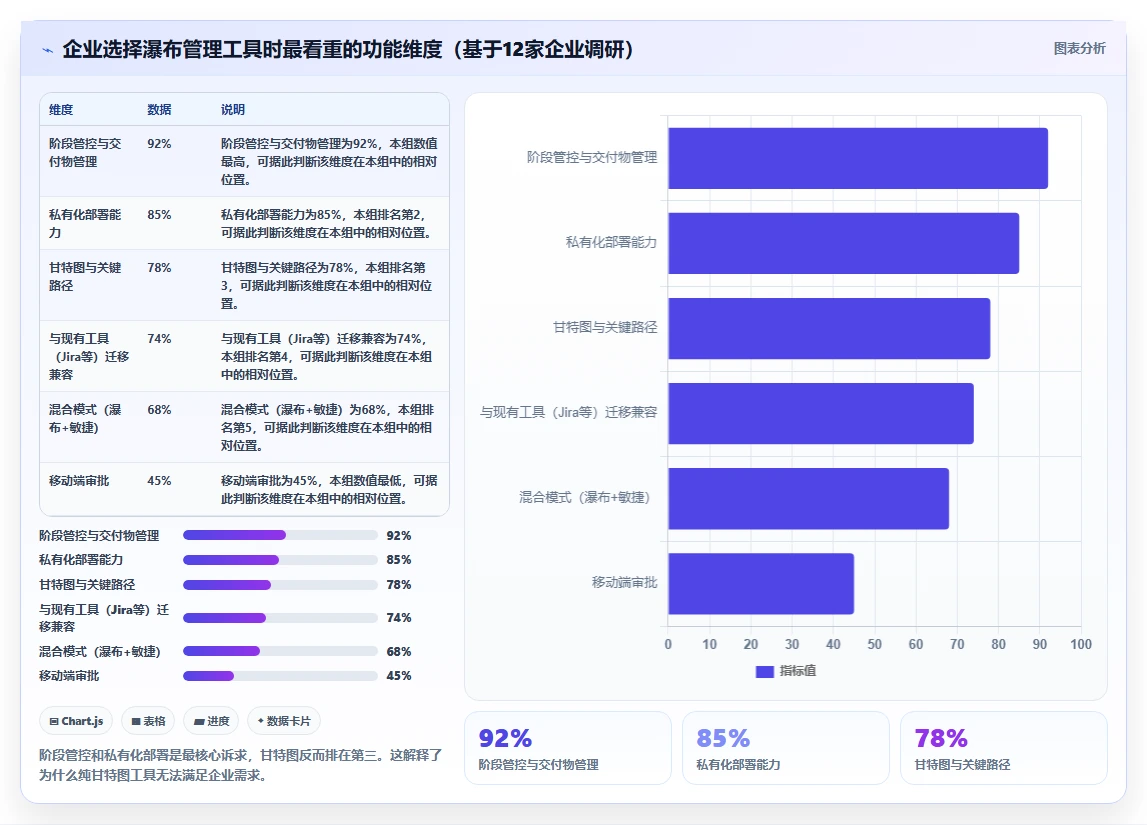1147x825 pixels.
Task: Click the 混合模式 (瀑布+敏捷) progress bar
Action: [280, 652]
